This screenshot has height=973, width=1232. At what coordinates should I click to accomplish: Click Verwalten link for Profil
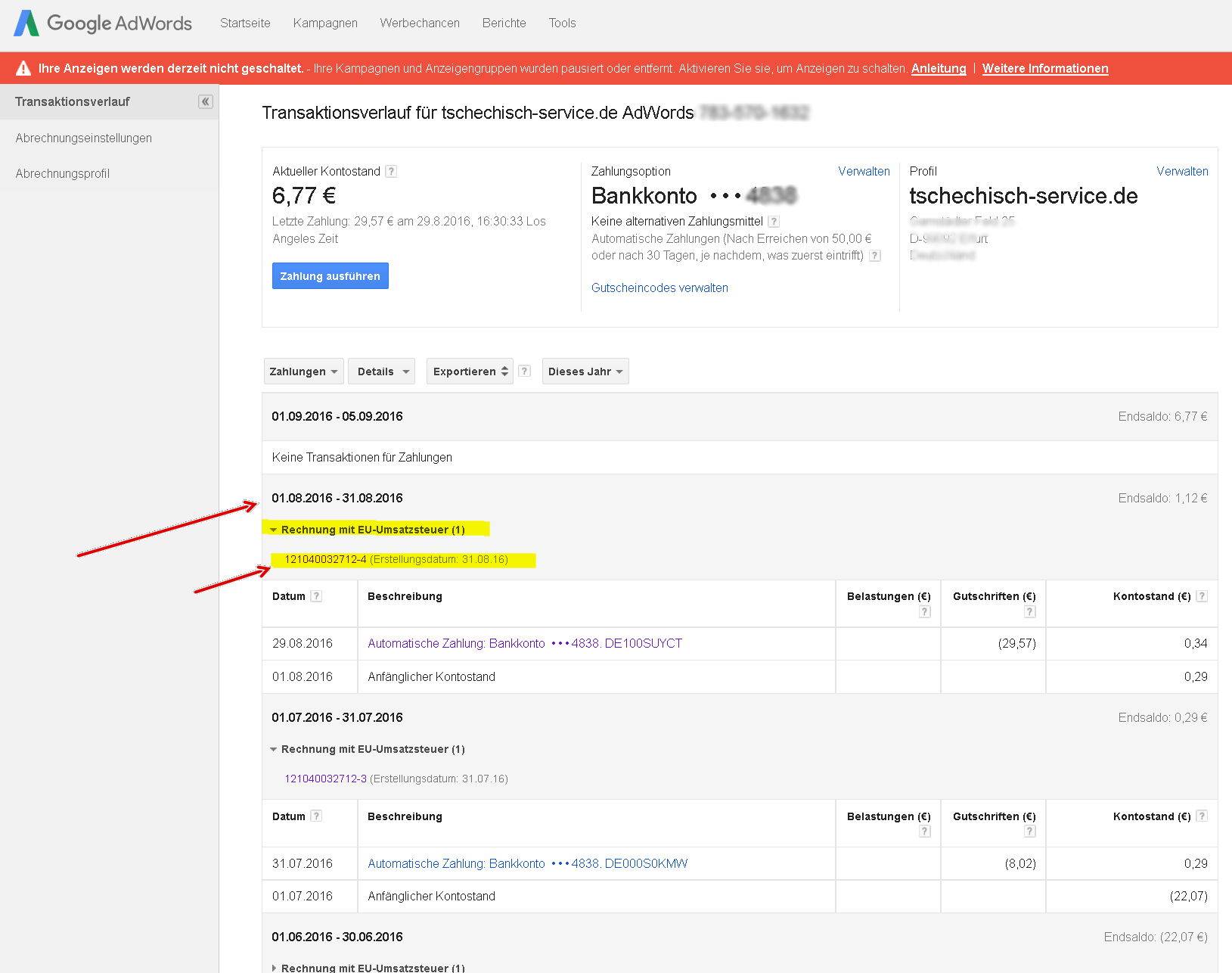[1182, 171]
